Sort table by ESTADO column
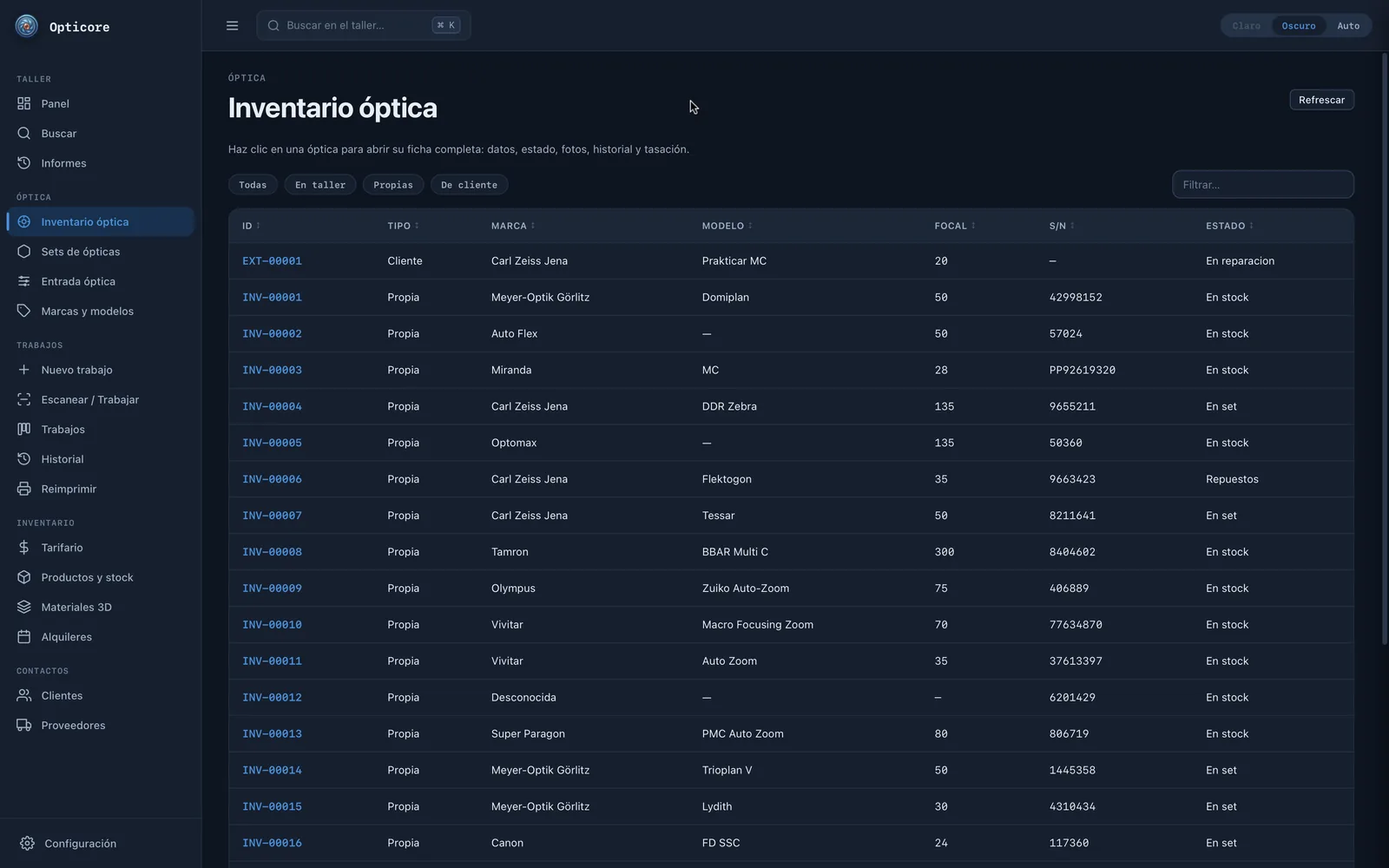The image size is (1389, 868). click(1229, 226)
